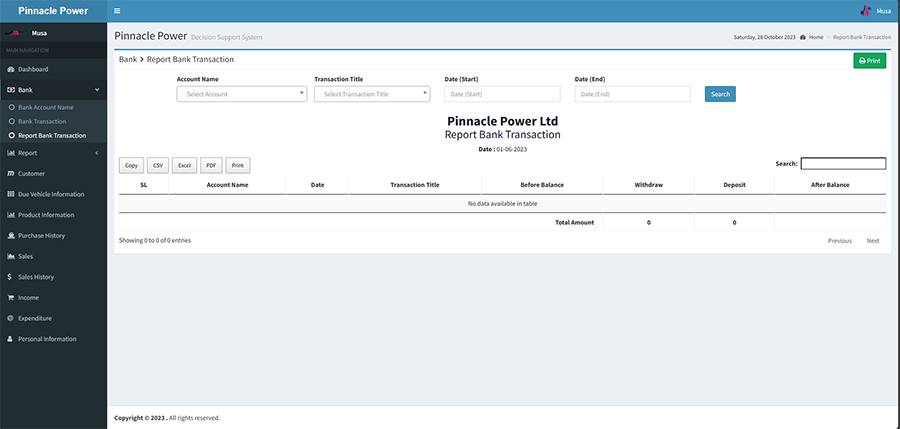
Task: Focus the Date (Start) input field
Action: (502, 94)
